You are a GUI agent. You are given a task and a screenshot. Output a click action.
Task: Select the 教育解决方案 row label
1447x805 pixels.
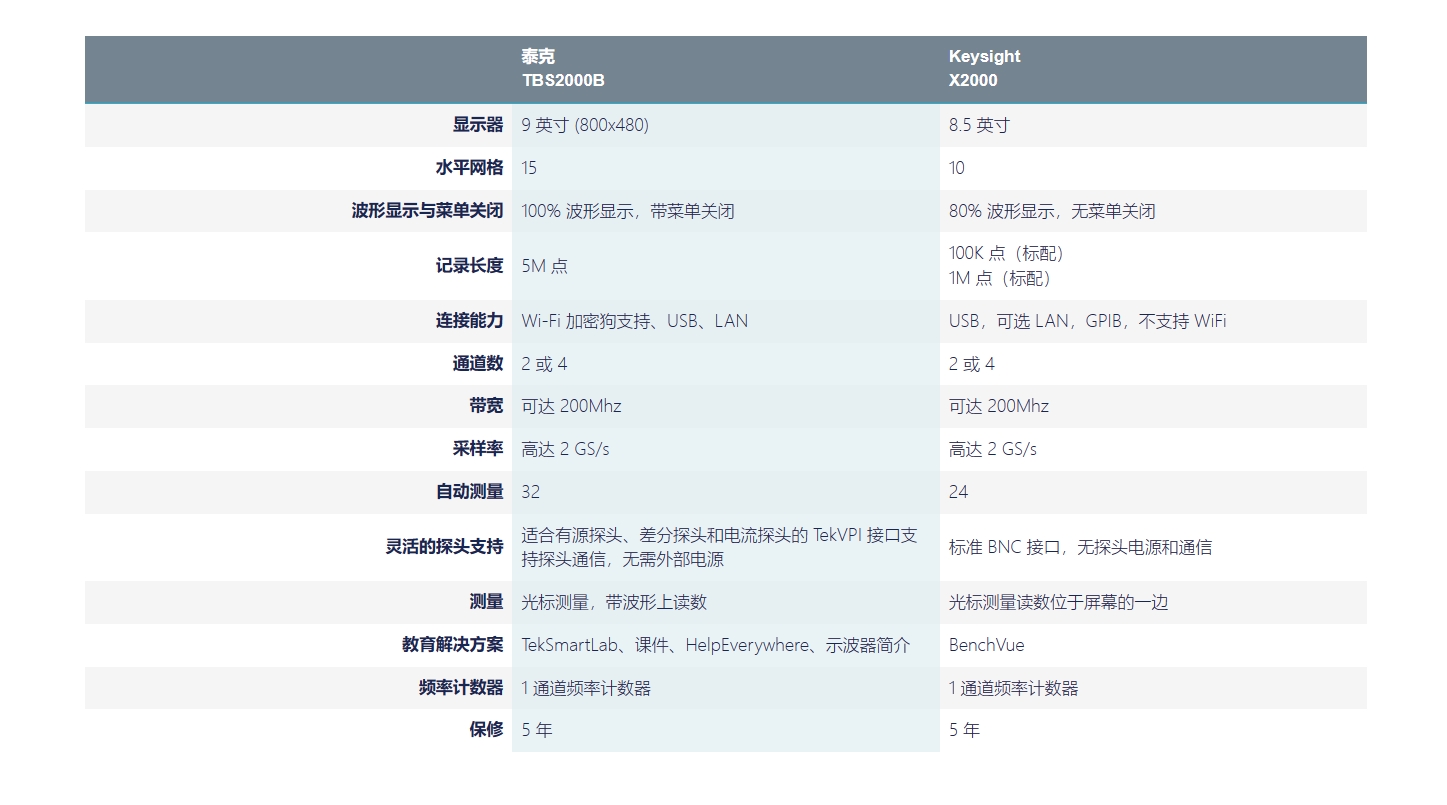452,645
